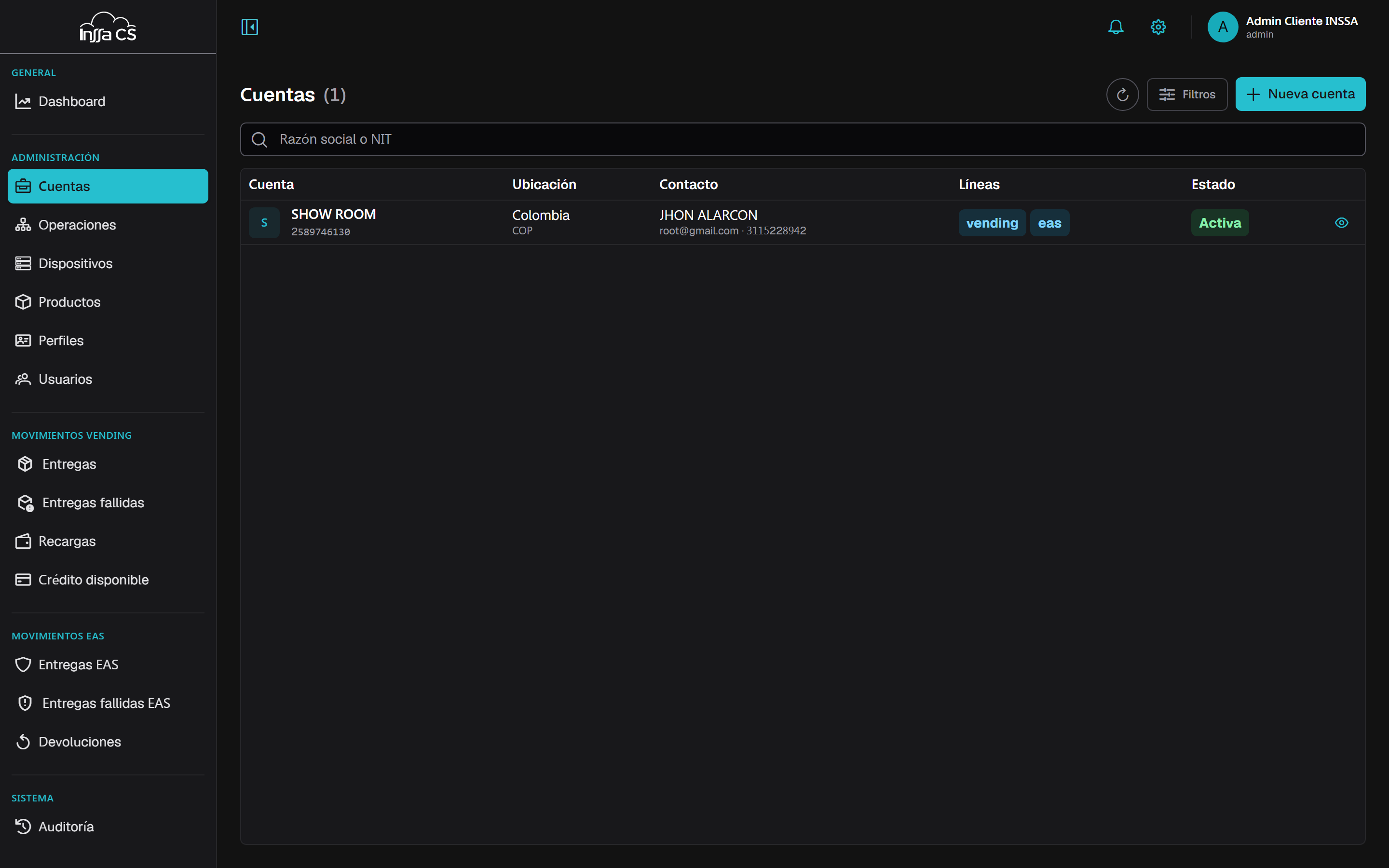The image size is (1389, 868).
Task: Click the Operaciones hierarchy icon
Action: [23, 224]
